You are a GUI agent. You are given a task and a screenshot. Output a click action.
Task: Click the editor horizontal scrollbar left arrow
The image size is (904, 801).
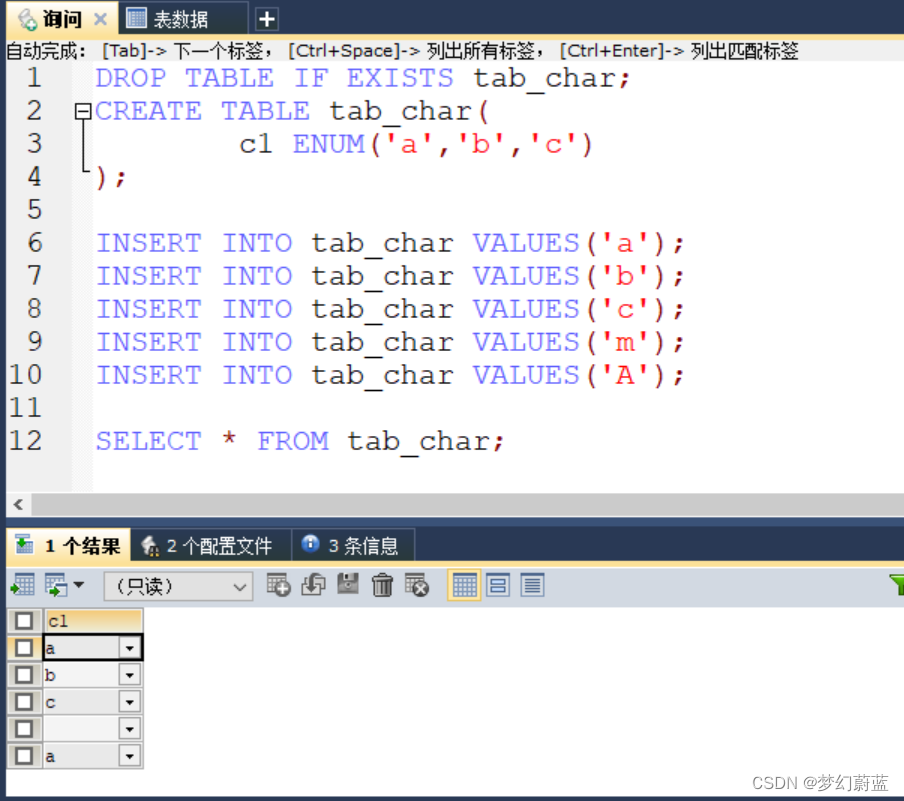pos(18,505)
